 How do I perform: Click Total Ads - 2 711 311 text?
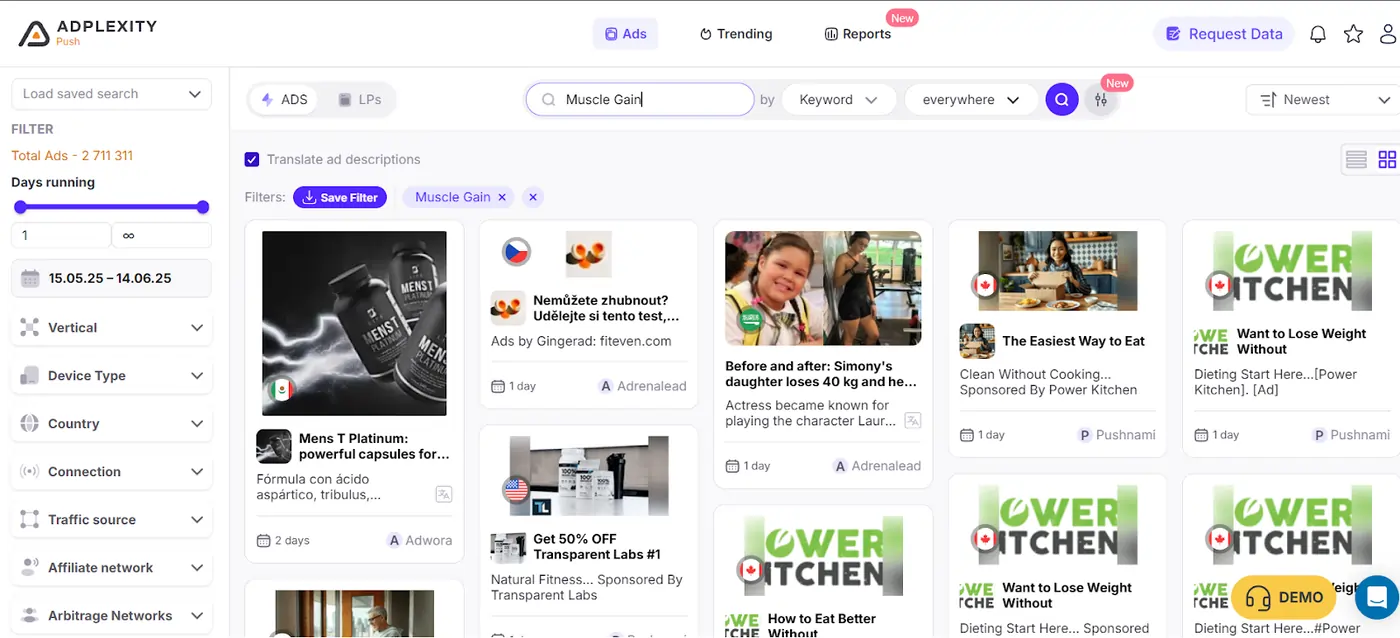tap(72, 155)
